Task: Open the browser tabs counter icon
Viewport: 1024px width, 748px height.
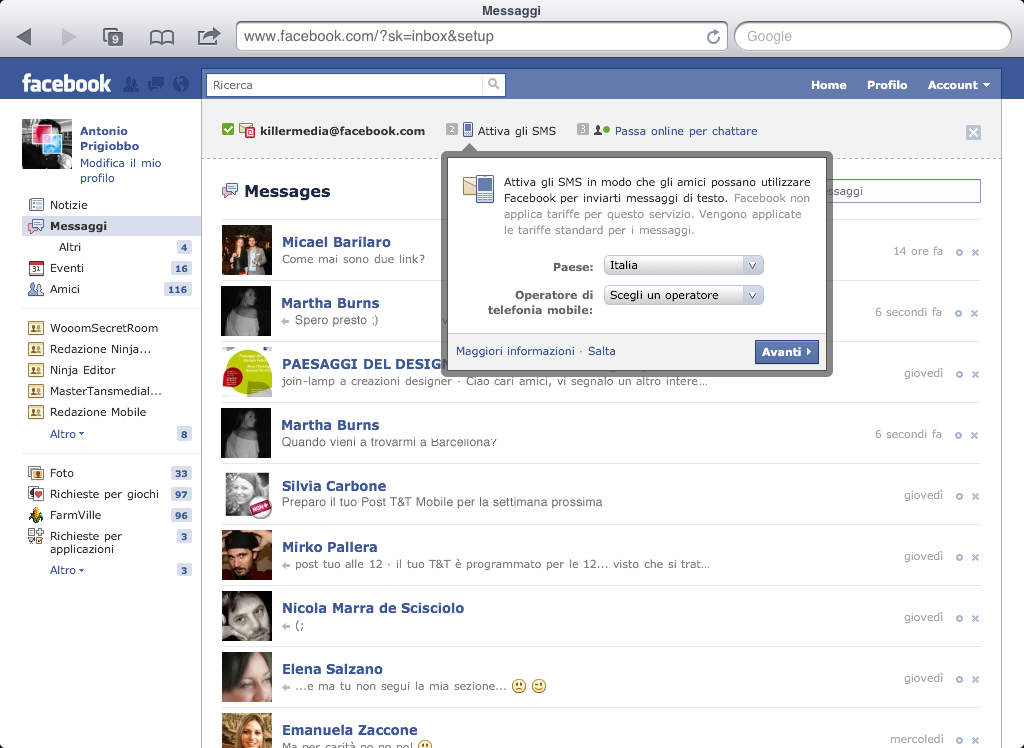Action: click(113, 37)
